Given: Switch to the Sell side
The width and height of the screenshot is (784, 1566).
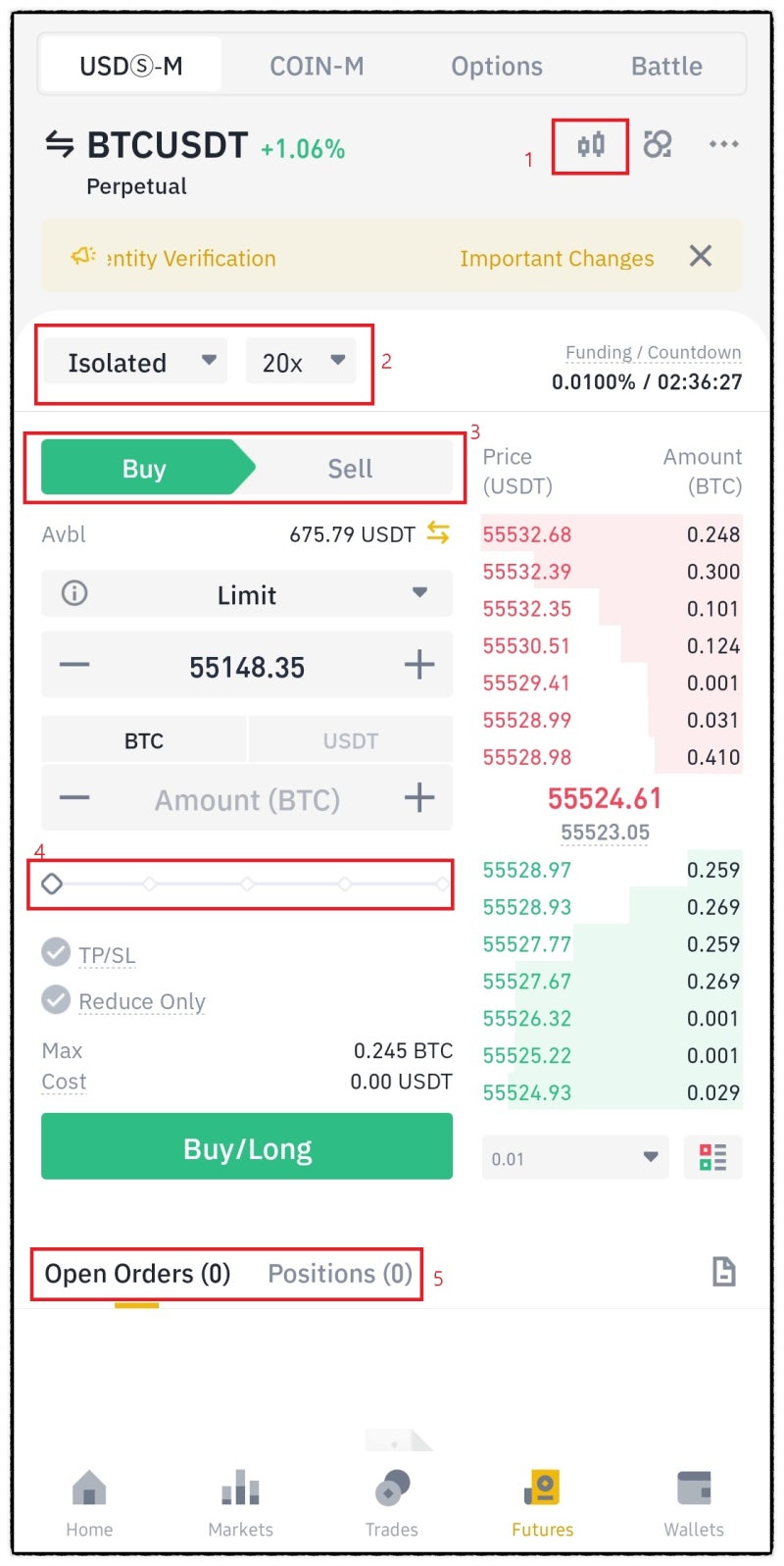Looking at the screenshot, I should click(x=349, y=469).
